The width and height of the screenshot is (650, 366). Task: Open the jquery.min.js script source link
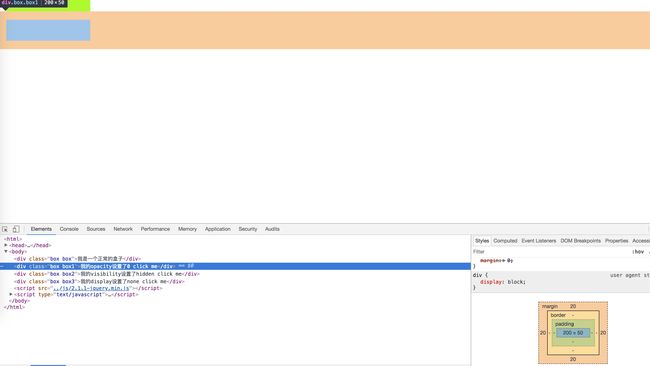coord(92,288)
